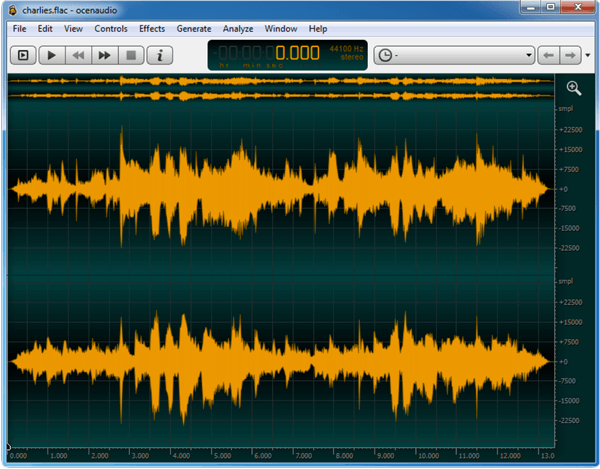Screen dimensions: 600x469
Task: Click the Rewind button
Action: [x=77, y=54]
